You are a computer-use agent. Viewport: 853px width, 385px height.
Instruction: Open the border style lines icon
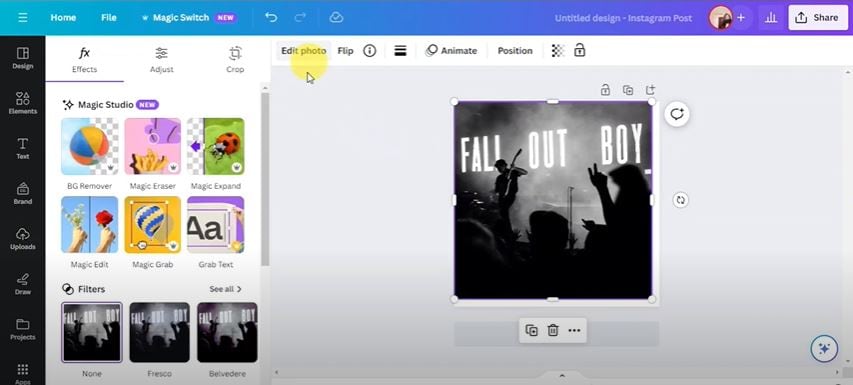[x=400, y=51]
